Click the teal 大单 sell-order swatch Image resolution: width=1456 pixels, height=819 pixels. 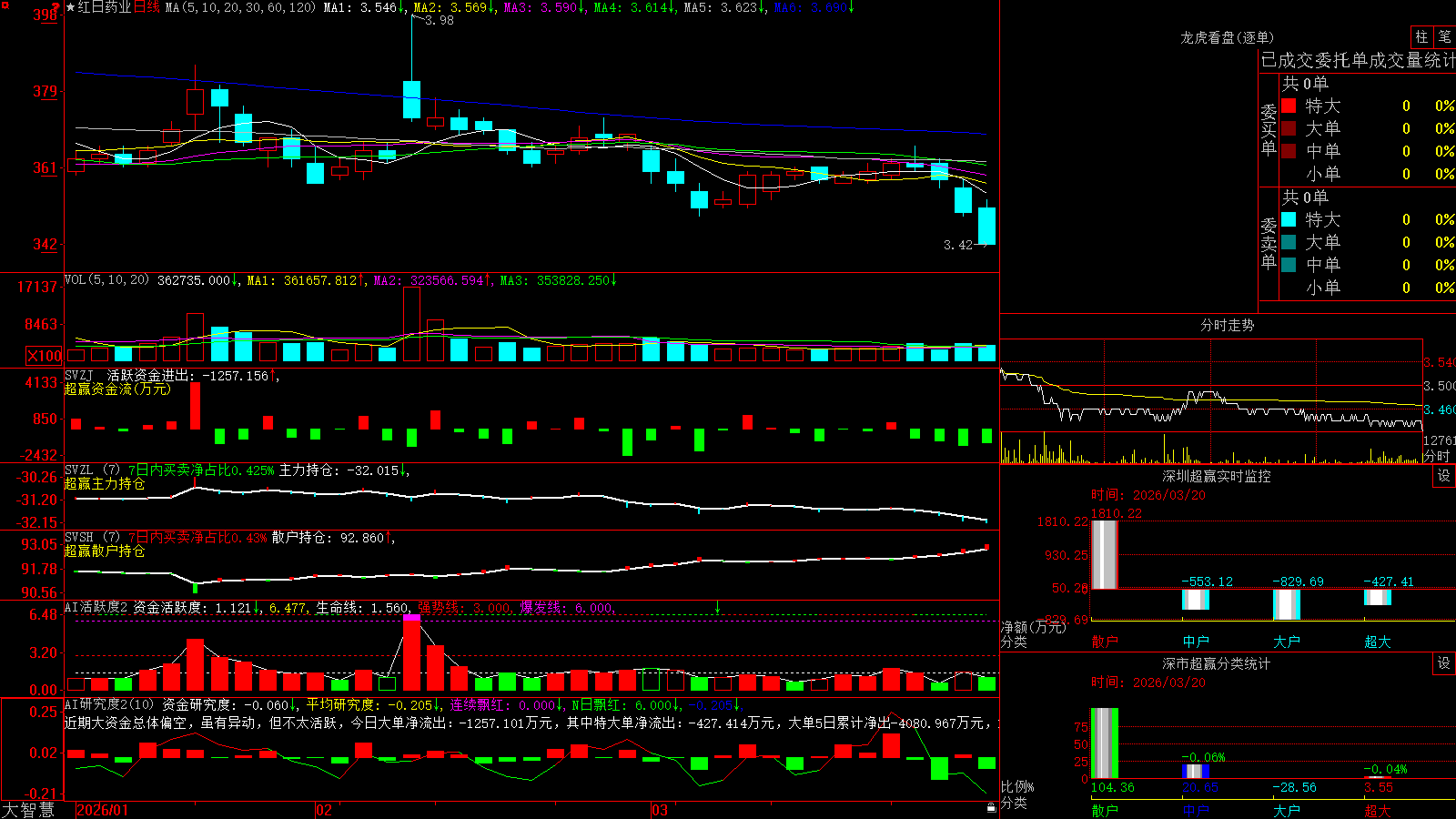tap(1289, 242)
